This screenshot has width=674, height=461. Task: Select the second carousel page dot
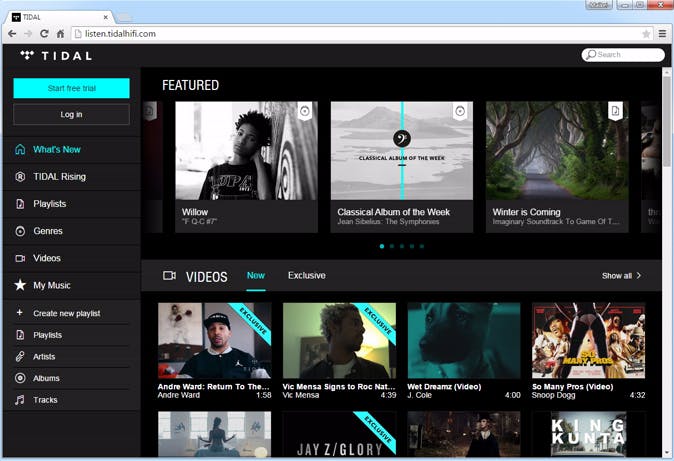tap(392, 246)
